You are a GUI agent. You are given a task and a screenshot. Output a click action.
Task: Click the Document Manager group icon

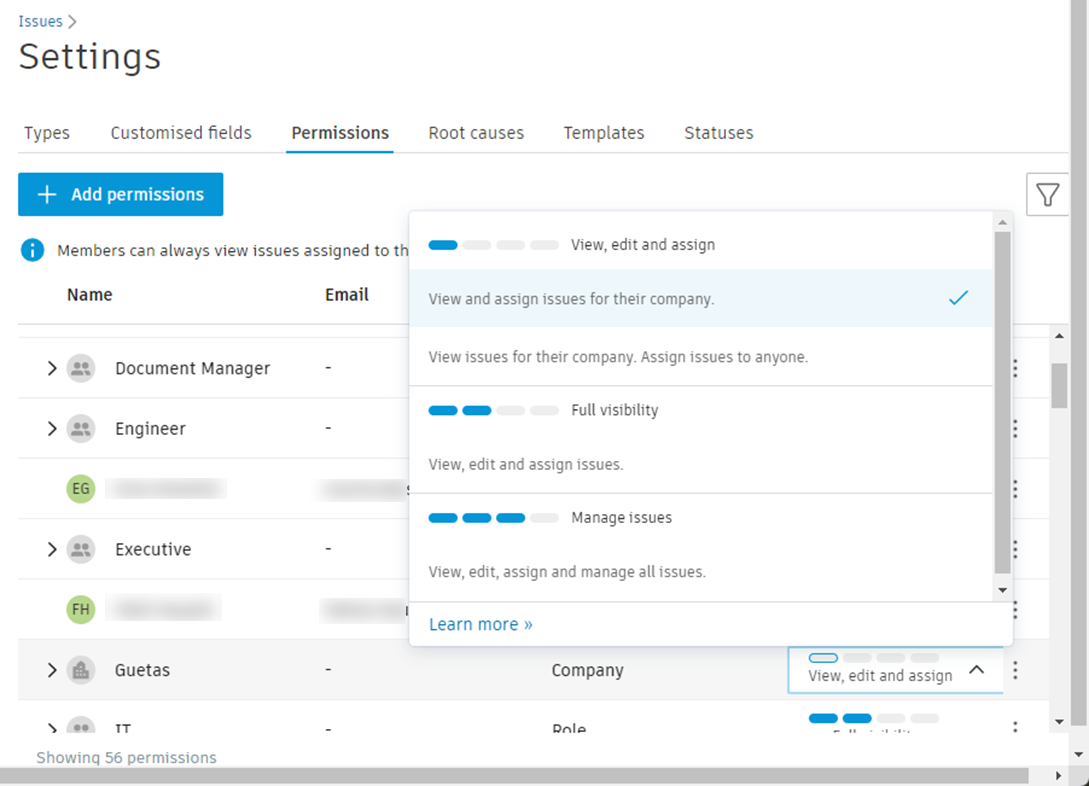click(x=81, y=368)
